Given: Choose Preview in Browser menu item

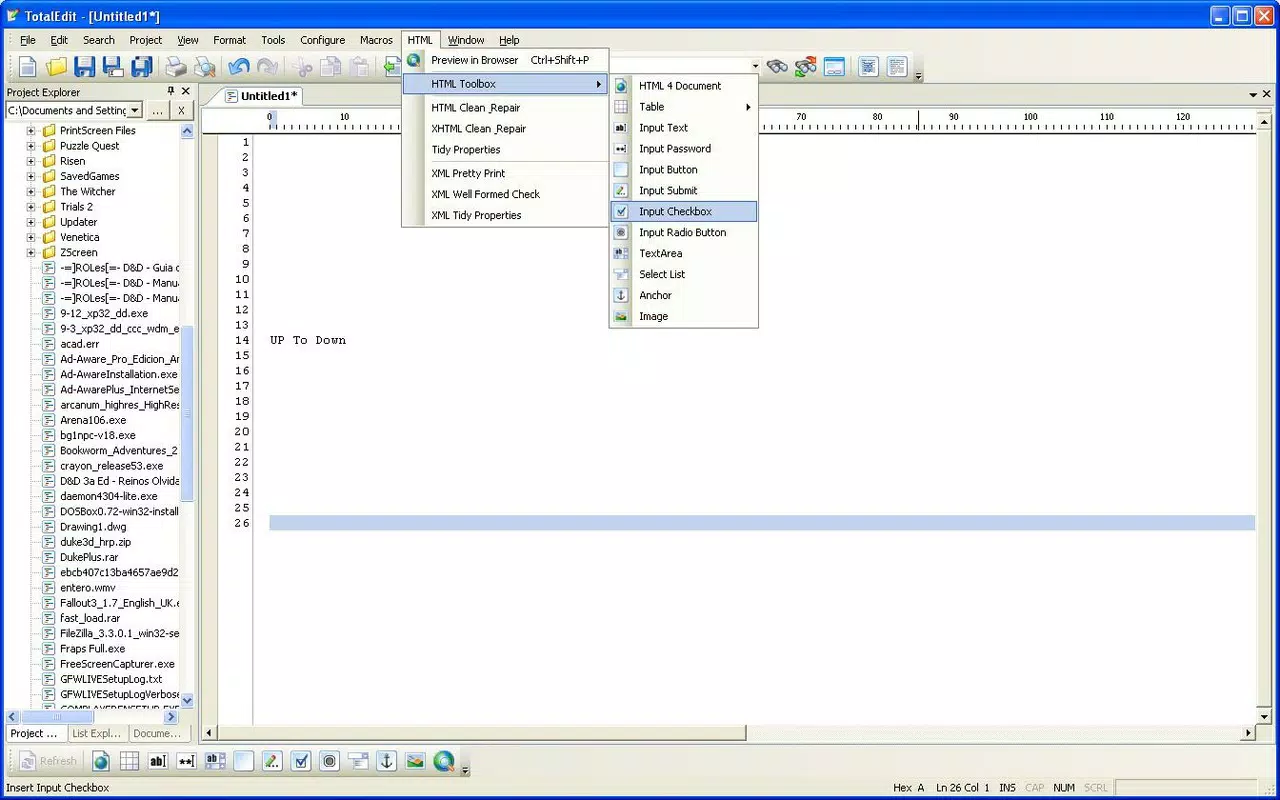Looking at the screenshot, I should click(505, 60).
